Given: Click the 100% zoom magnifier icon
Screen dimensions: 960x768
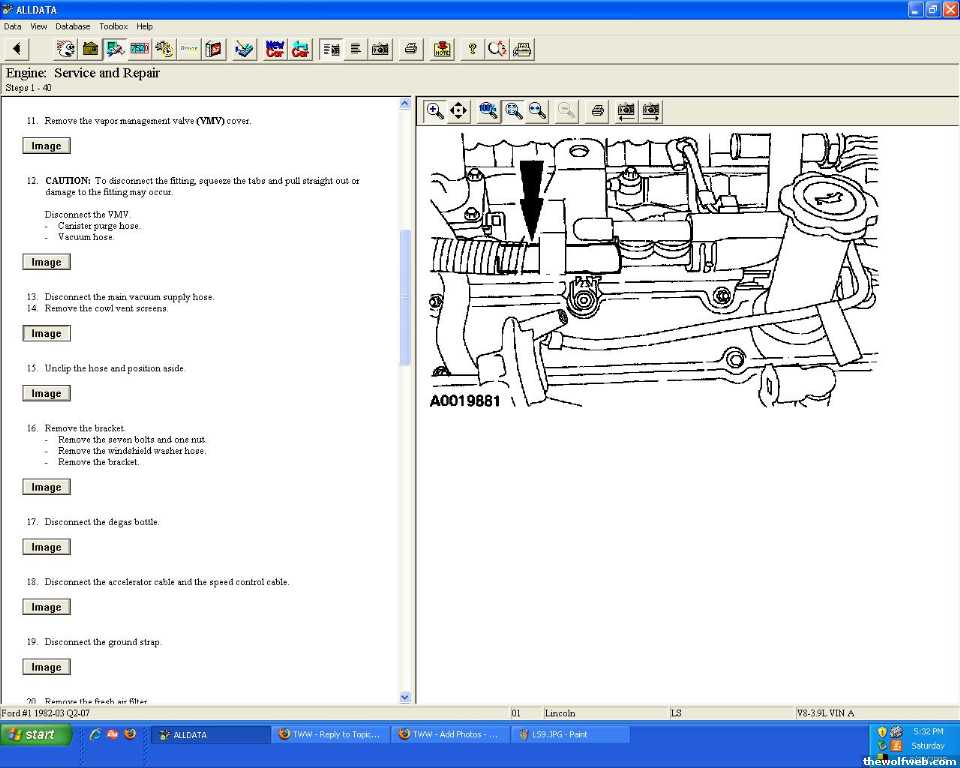Looking at the screenshot, I should (488, 111).
